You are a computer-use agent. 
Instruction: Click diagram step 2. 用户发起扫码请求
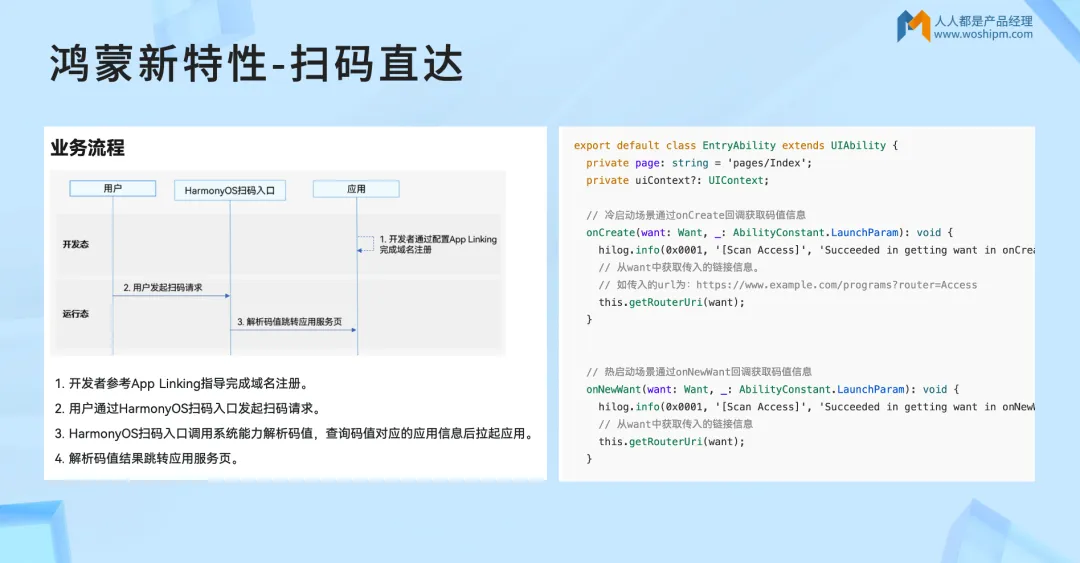pos(163,287)
